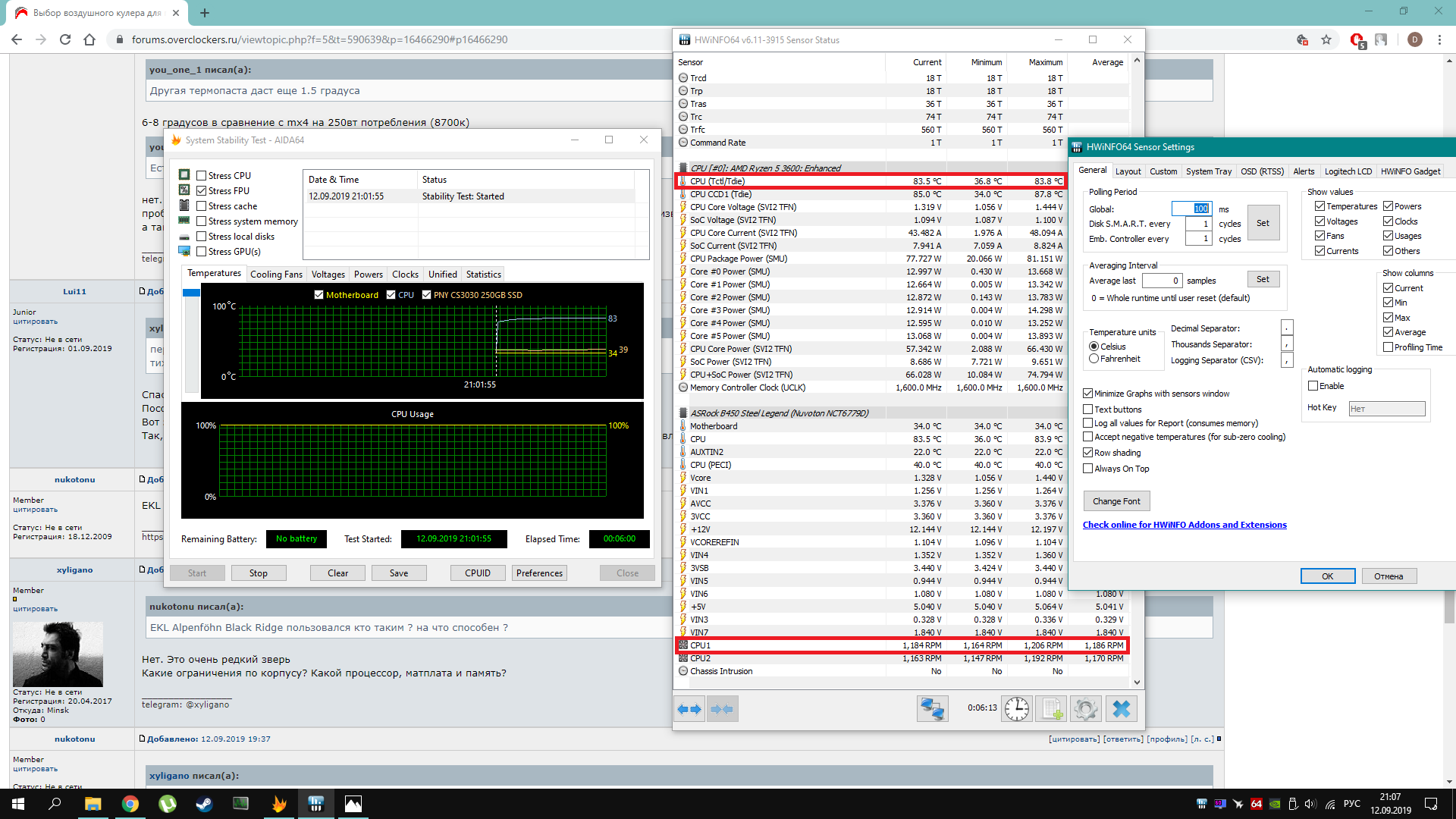Click the sensor list scroll-down arrow

1136,682
